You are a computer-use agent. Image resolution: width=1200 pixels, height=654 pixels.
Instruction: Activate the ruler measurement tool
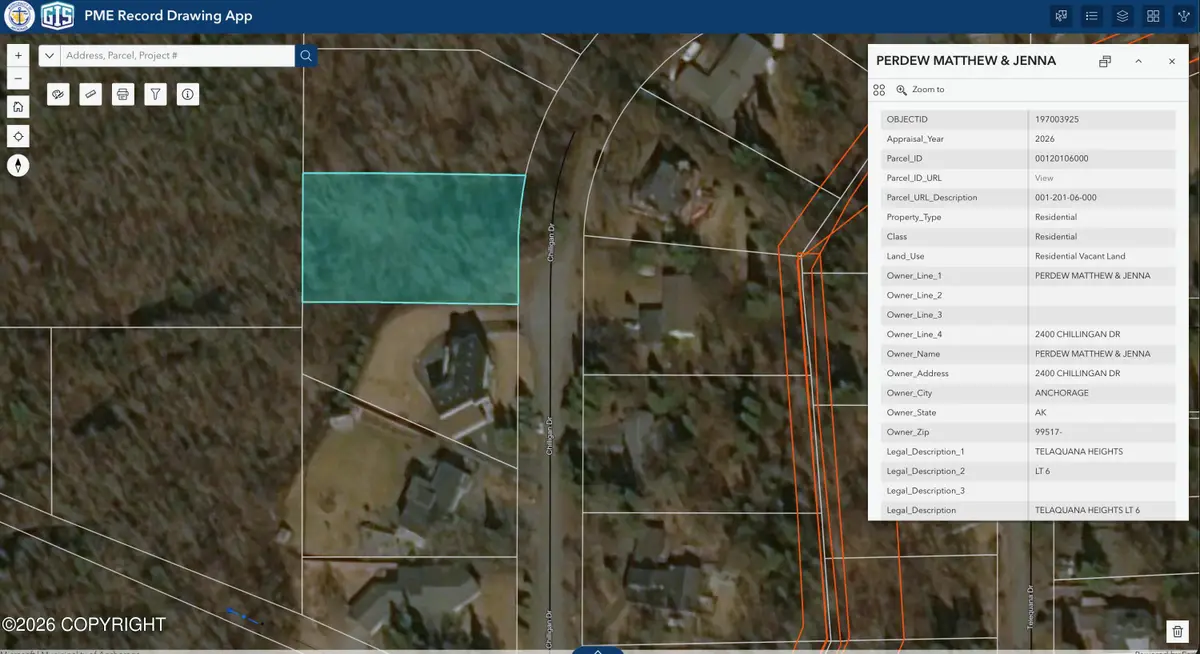pos(91,94)
